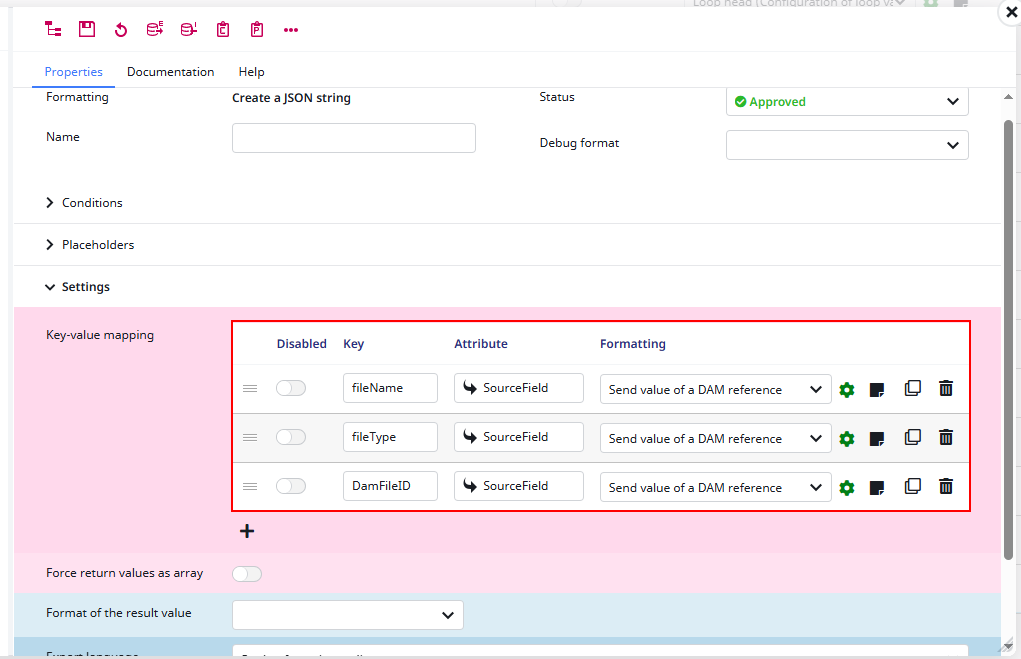Image resolution: width=1021 pixels, height=659 pixels.
Task: Open the tree structure view icon
Action: pos(53,29)
